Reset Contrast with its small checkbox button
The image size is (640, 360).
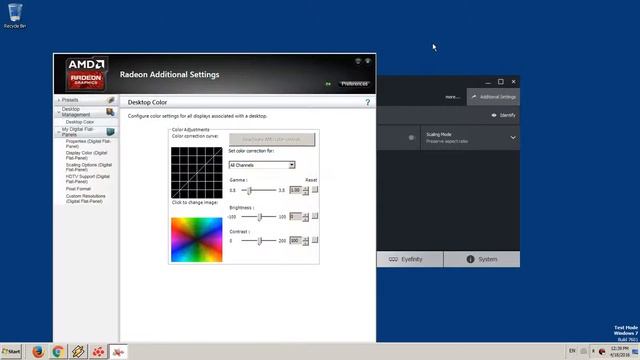(315, 240)
